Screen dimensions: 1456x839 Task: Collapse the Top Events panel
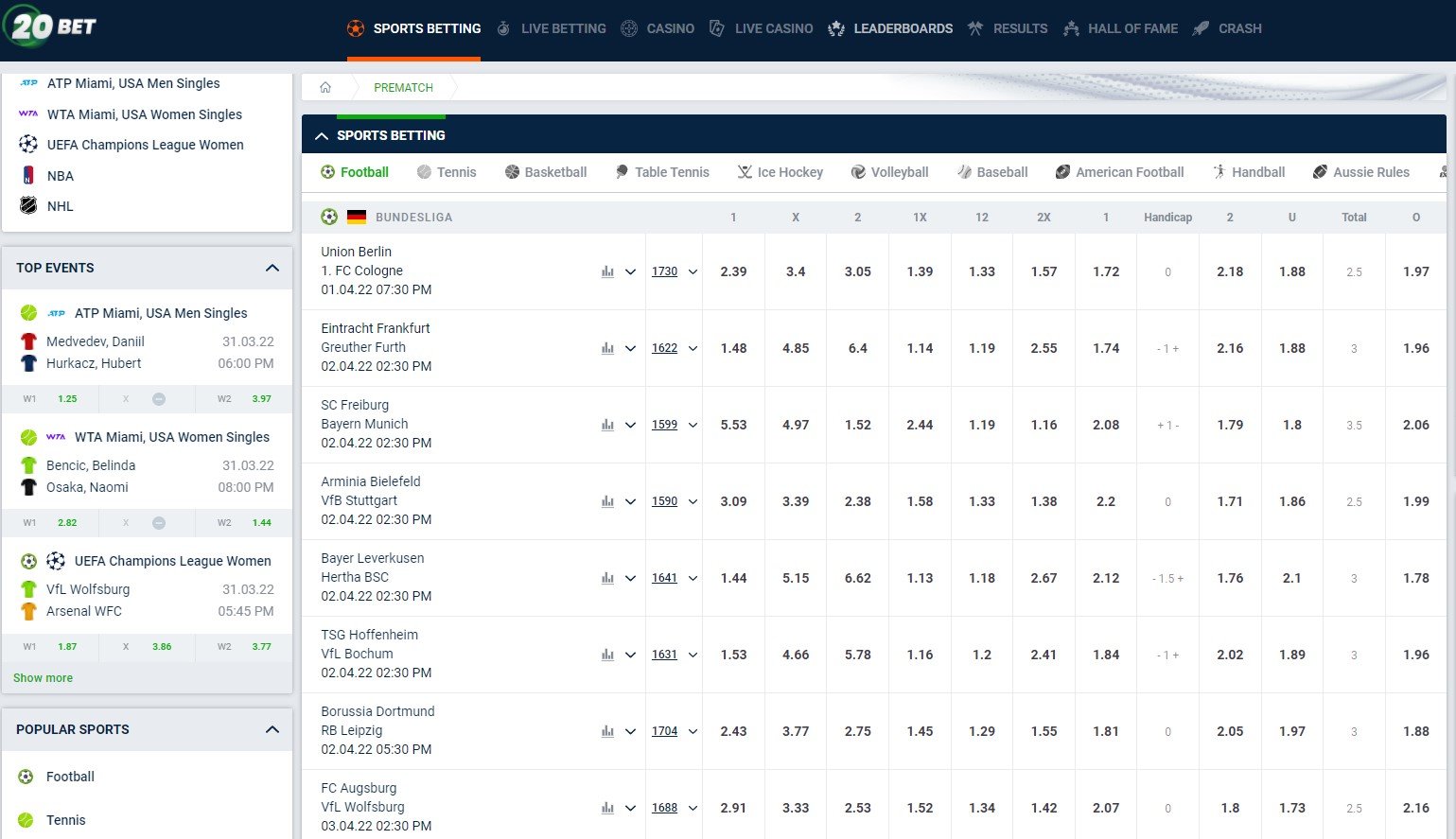[272, 268]
